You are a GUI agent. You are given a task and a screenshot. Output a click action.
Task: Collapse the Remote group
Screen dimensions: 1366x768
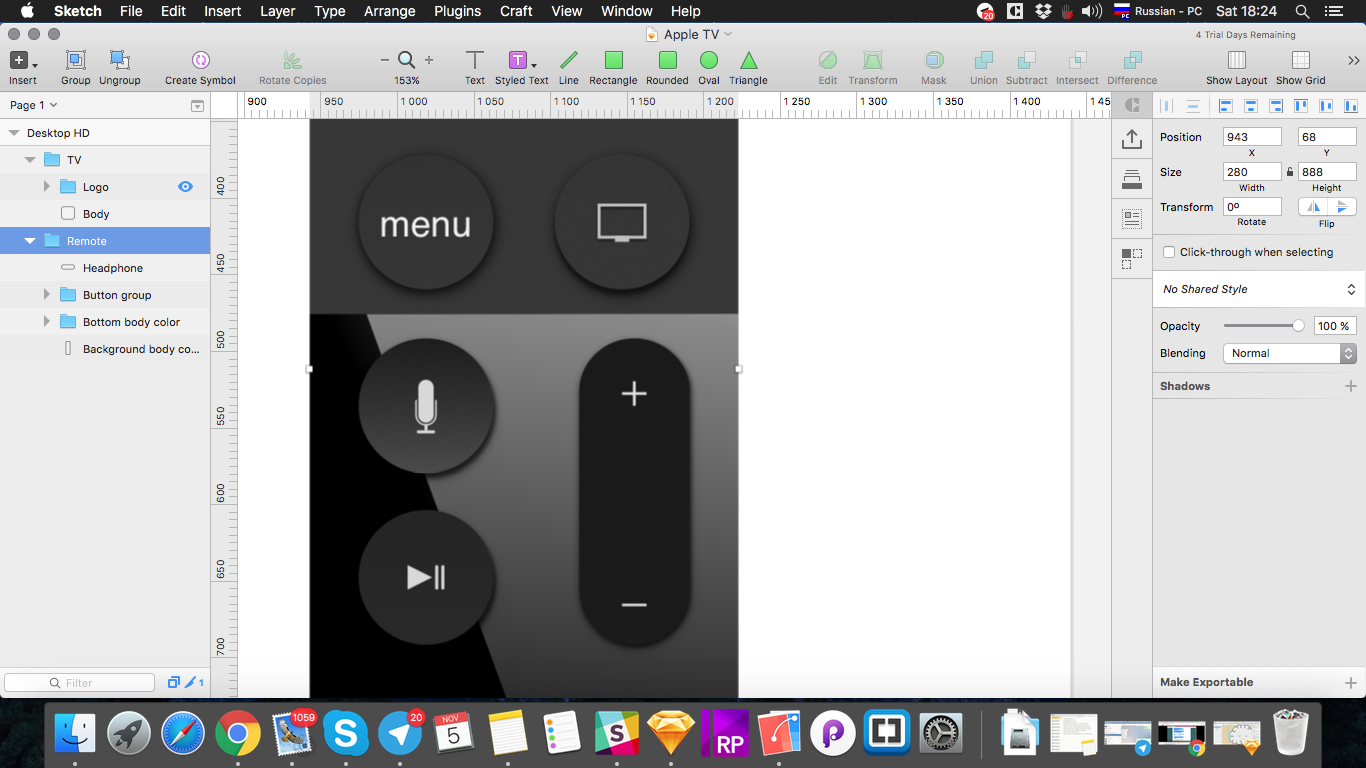click(30, 241)
